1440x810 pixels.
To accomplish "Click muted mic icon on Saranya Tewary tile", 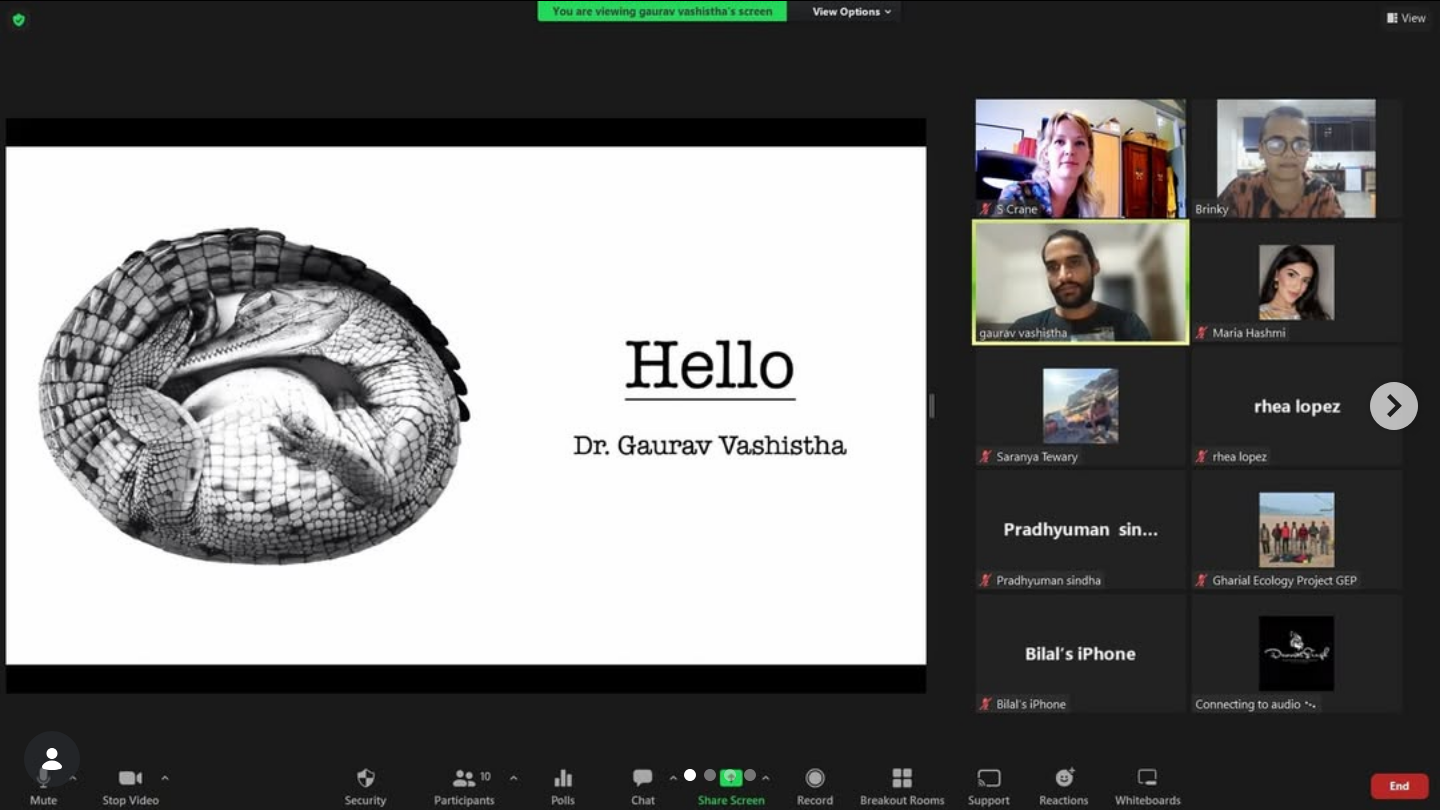I will [986, 457].
